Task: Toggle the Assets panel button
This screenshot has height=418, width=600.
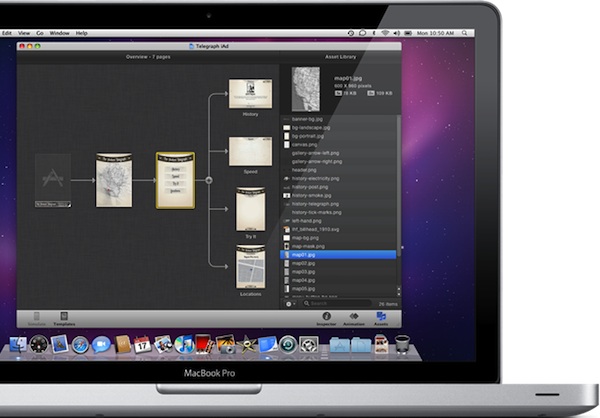Action: [381, 317]
